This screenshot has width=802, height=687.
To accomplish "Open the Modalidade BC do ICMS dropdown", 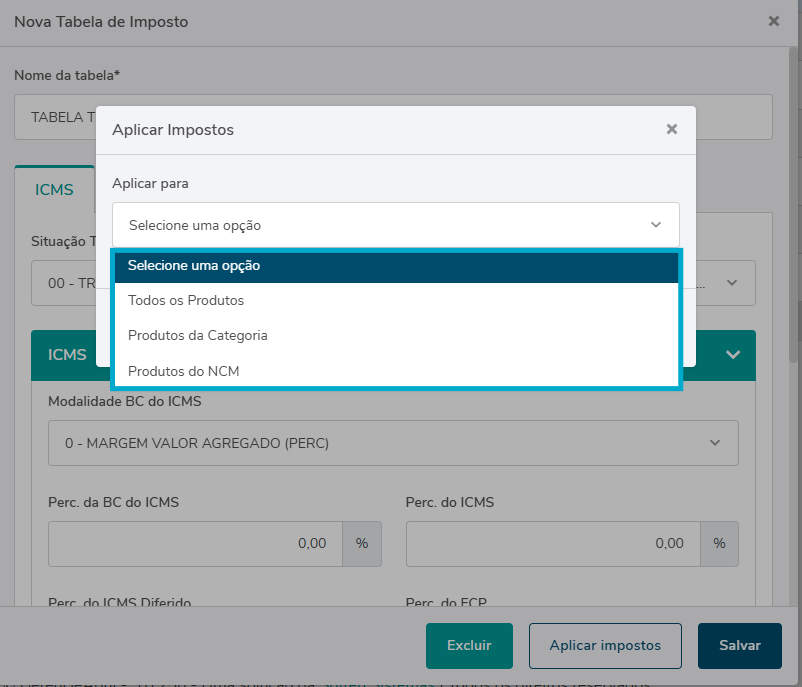I will pyautogui.click(x=393, y=442).
